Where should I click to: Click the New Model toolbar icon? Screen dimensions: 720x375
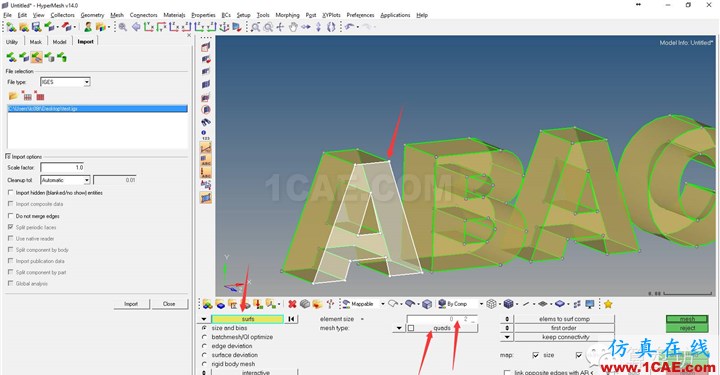coord(11,27)
